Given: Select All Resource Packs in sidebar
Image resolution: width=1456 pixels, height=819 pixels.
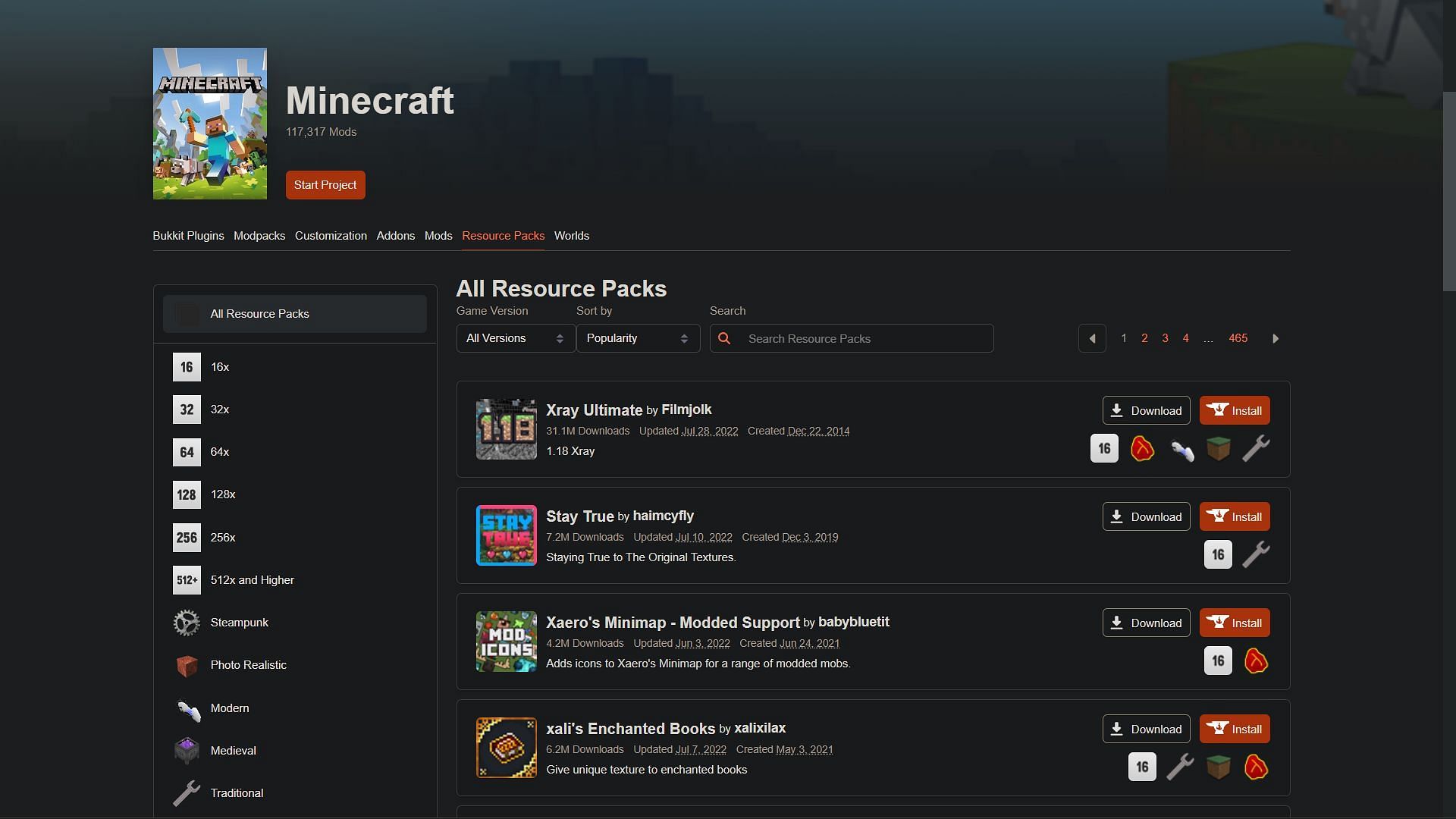Looking at the screenshot, I should tap(295, 314).
